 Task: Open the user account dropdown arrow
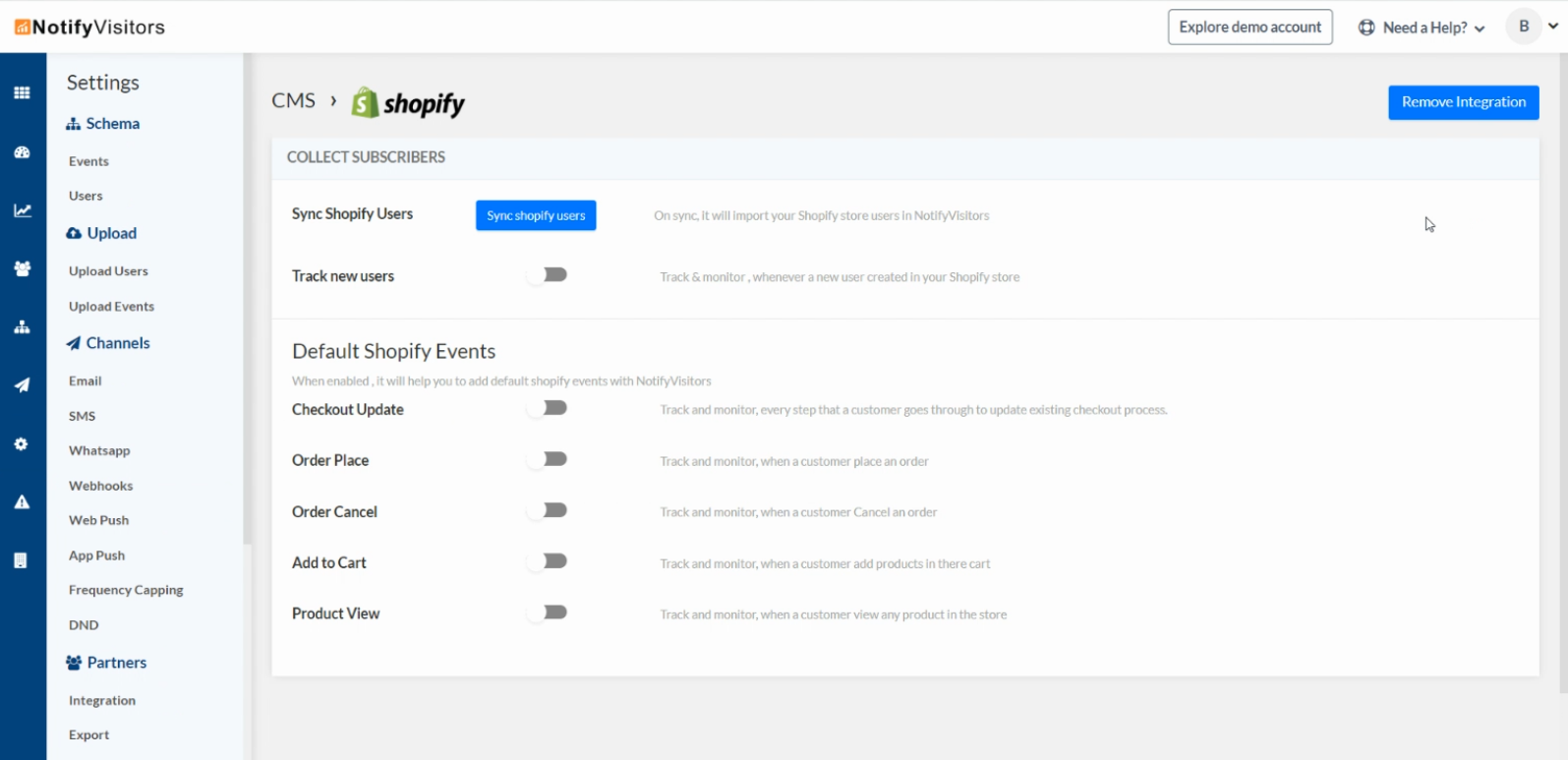click(1553, 27)
